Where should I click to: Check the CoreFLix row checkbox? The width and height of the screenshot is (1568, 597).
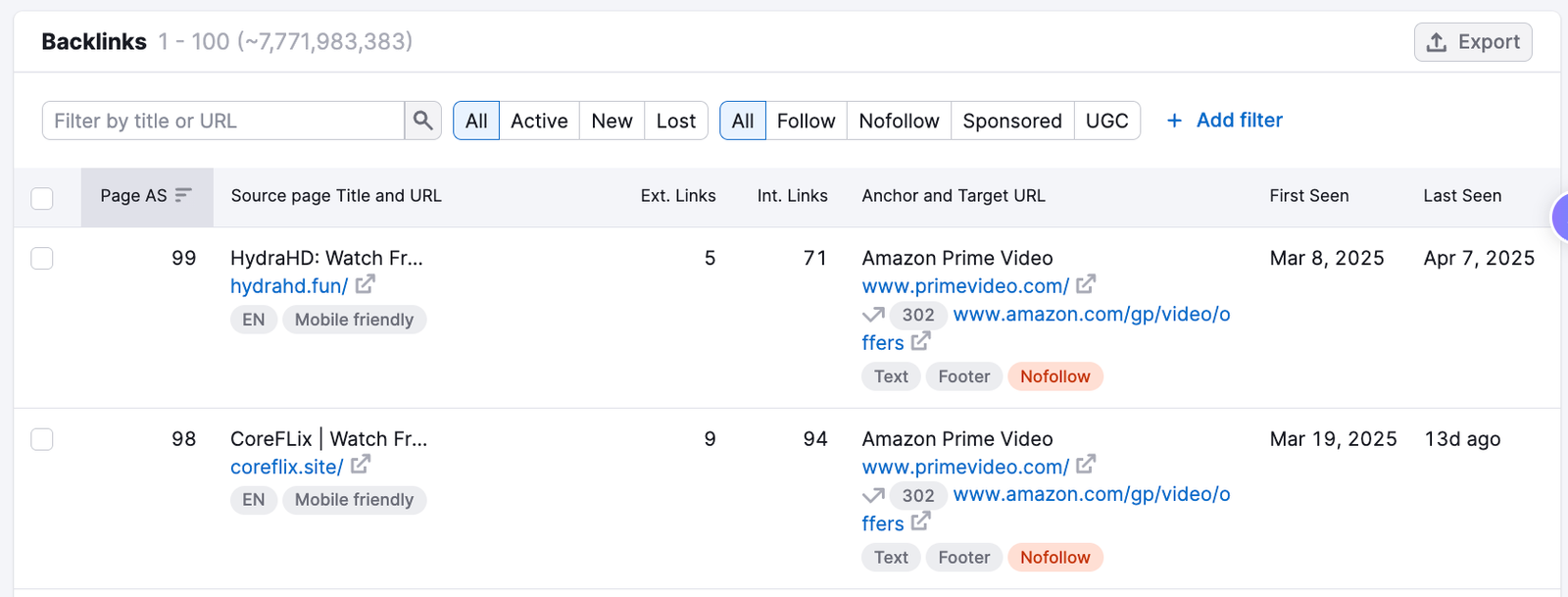(x=41, y=439)
